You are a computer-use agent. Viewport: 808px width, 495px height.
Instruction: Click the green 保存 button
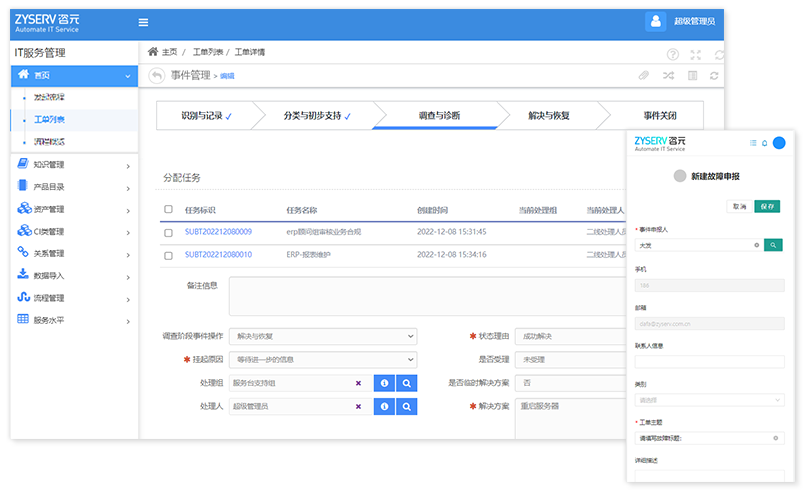point(767,207)
